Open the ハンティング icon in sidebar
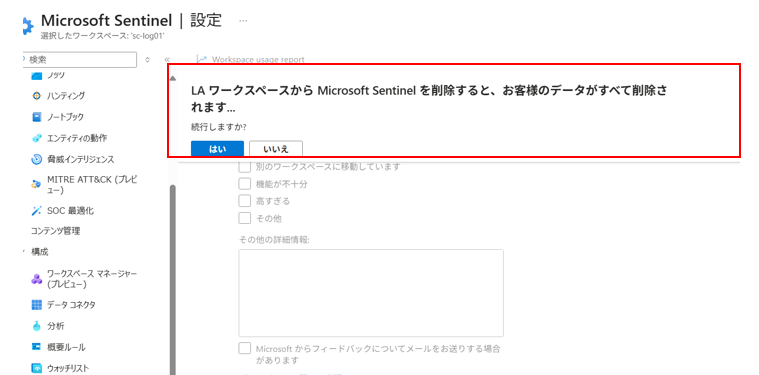Image resolution: width=759 pixels, height=375 pixels. pos(37,96)
